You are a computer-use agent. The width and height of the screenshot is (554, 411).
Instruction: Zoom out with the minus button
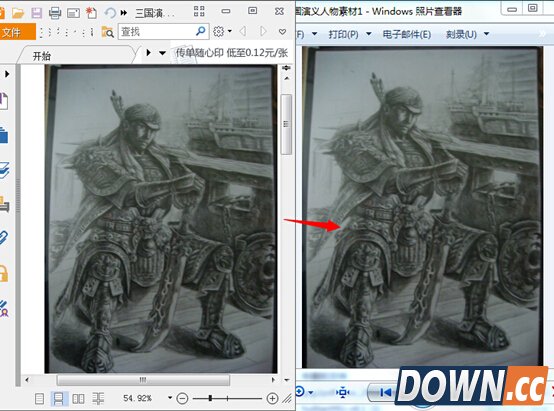[x=182, y=399]
